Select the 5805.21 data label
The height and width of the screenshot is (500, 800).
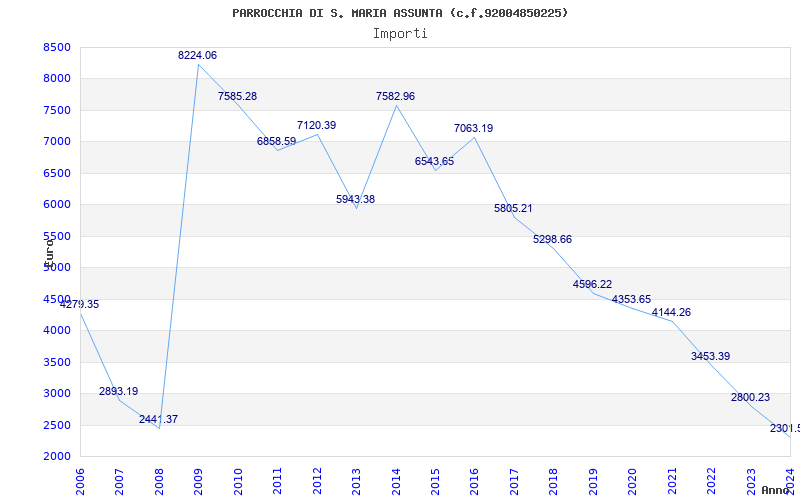click(x=513, y=208)
